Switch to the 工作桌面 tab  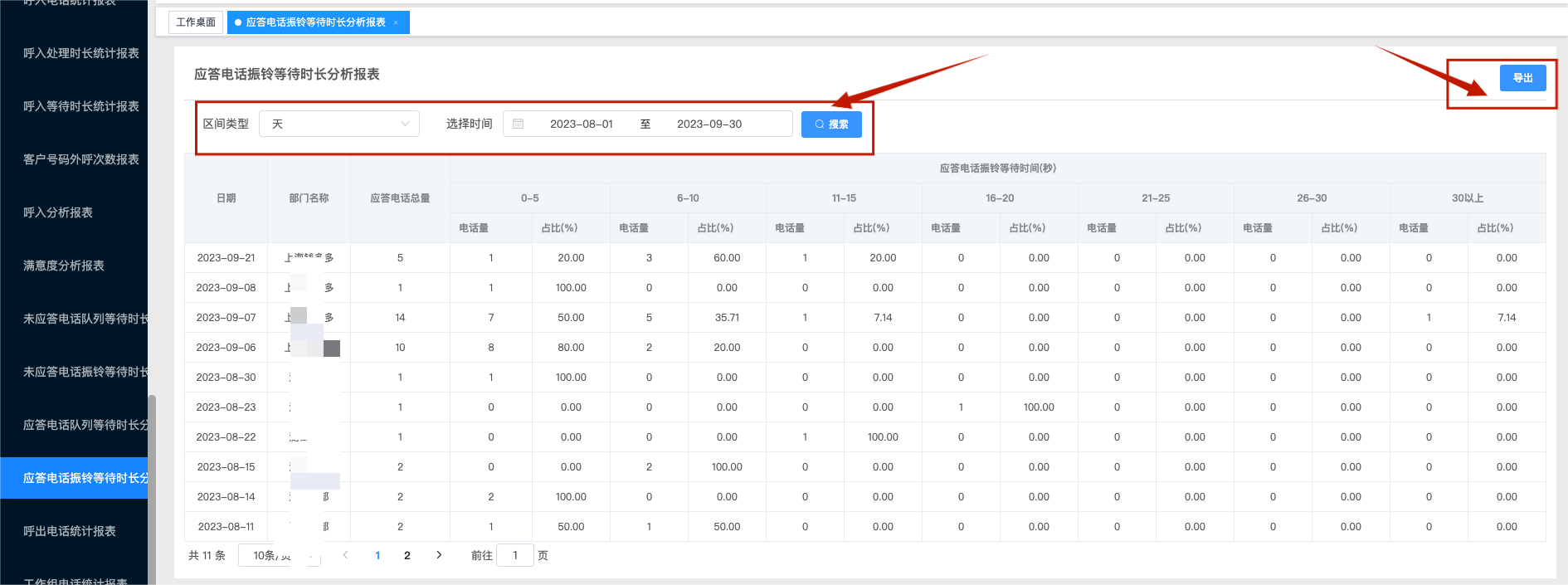tap(196, 22)
